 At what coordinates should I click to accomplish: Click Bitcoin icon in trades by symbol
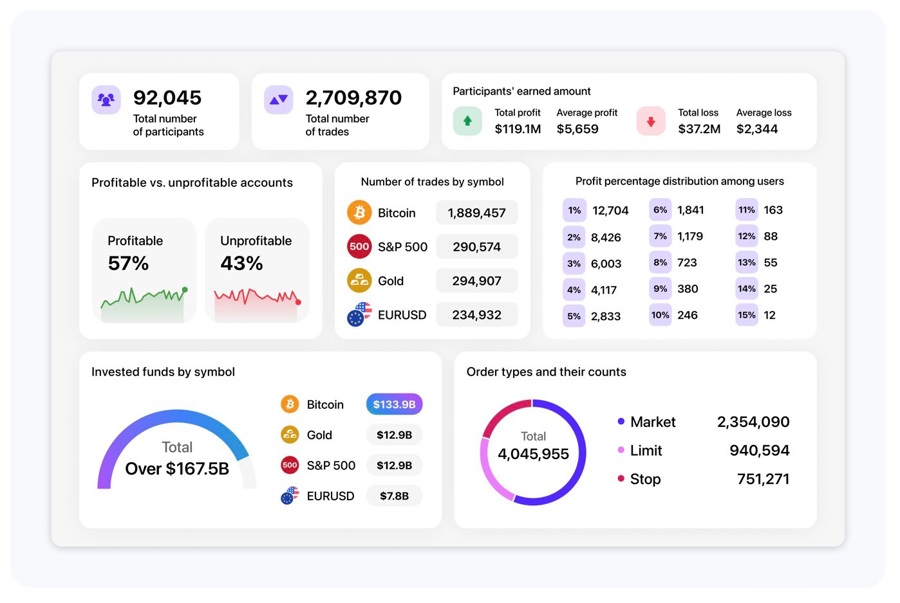click(x=359, y=213)
